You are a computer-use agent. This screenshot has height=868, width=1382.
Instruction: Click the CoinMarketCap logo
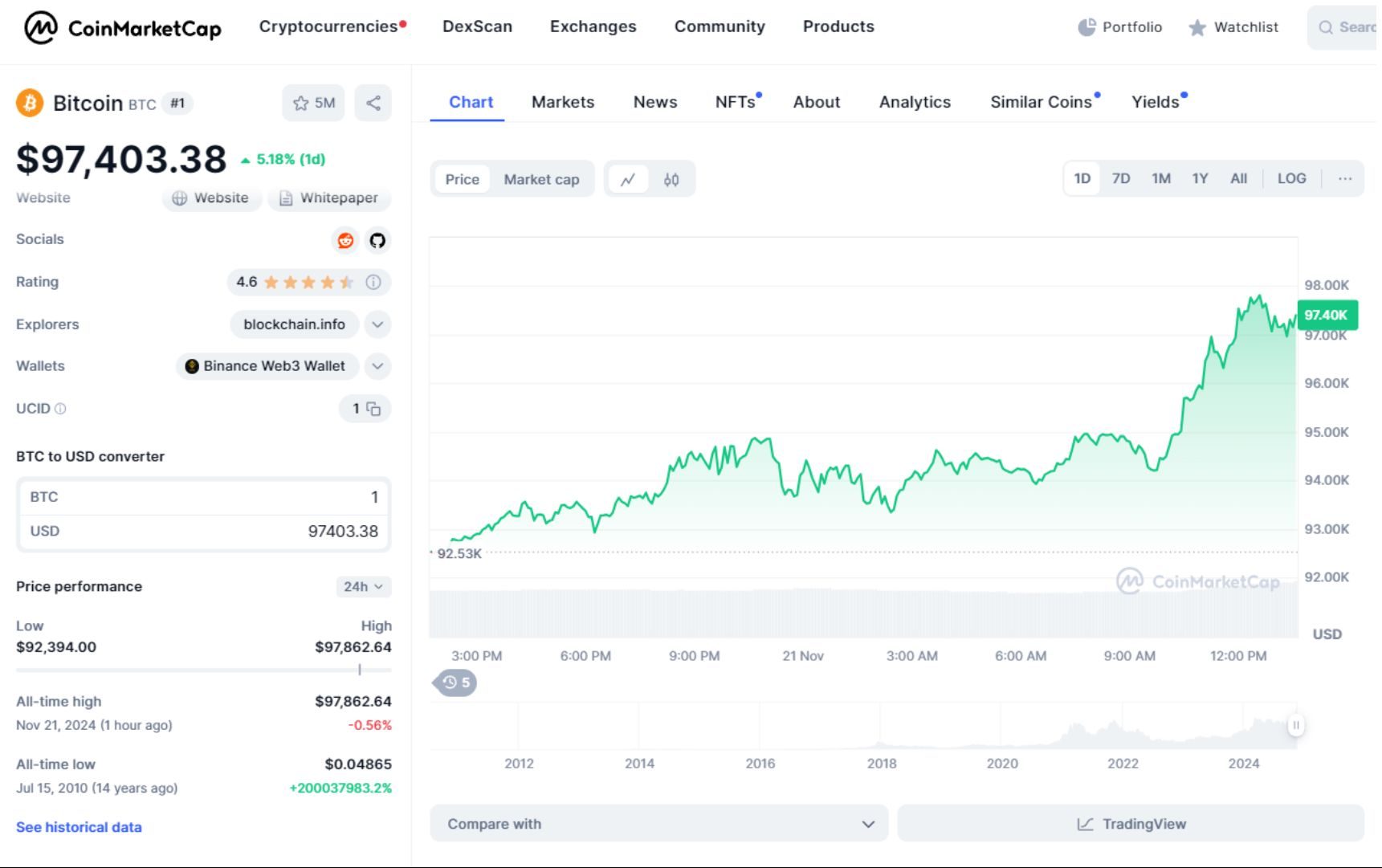(x=120, y=26)
